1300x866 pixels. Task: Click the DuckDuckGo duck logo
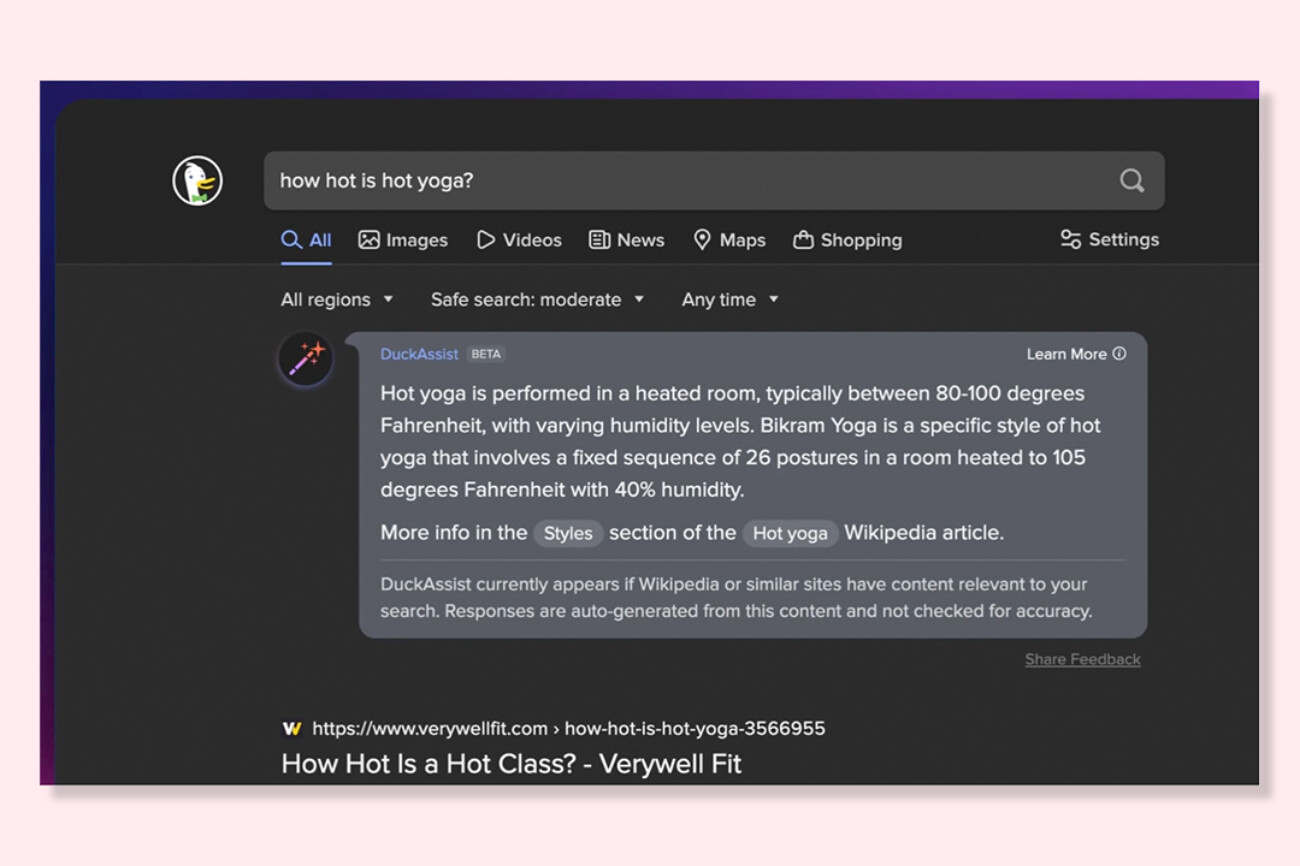[x=197, y=181]
